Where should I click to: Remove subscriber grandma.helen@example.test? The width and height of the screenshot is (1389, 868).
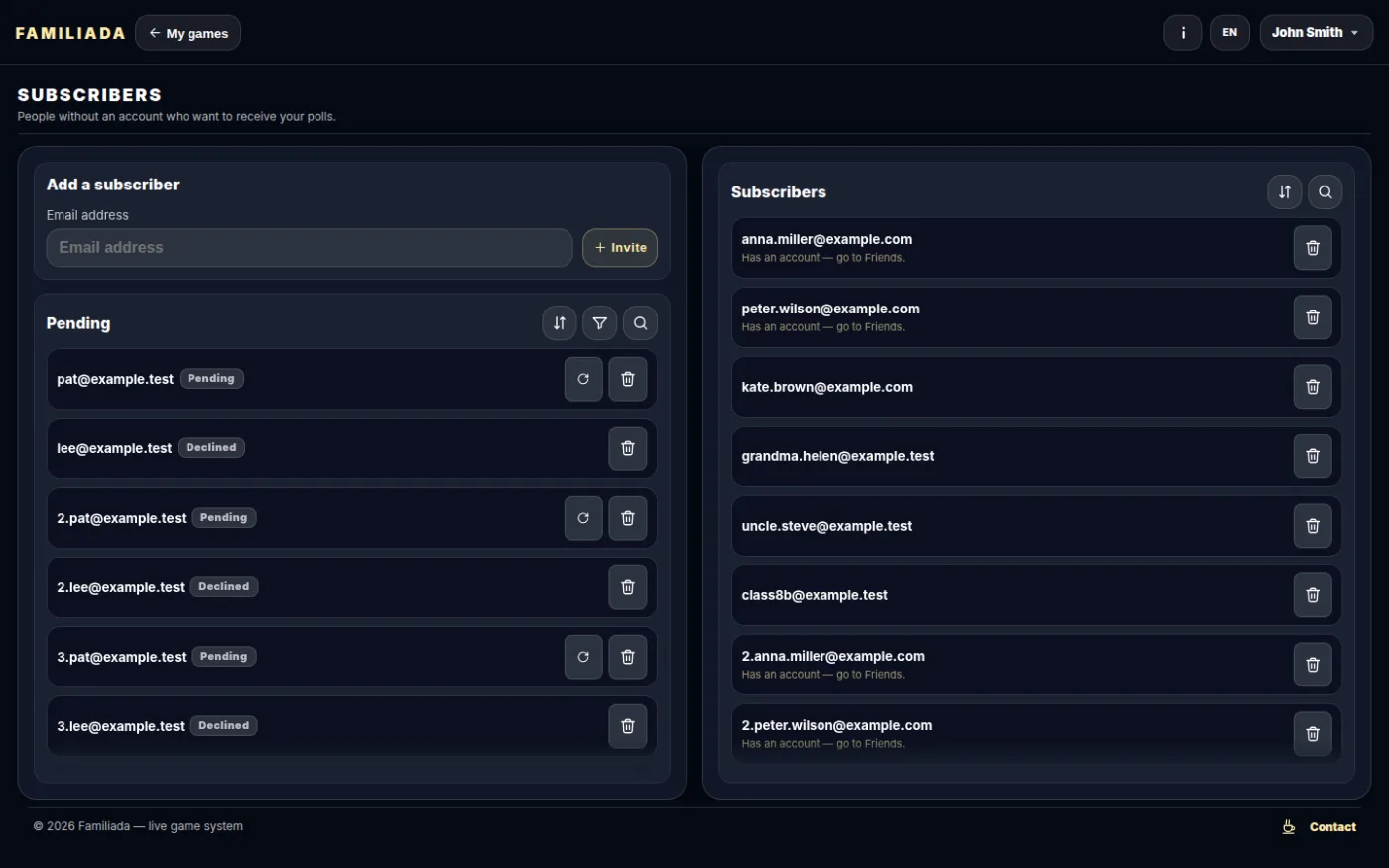pos(1313,456)
